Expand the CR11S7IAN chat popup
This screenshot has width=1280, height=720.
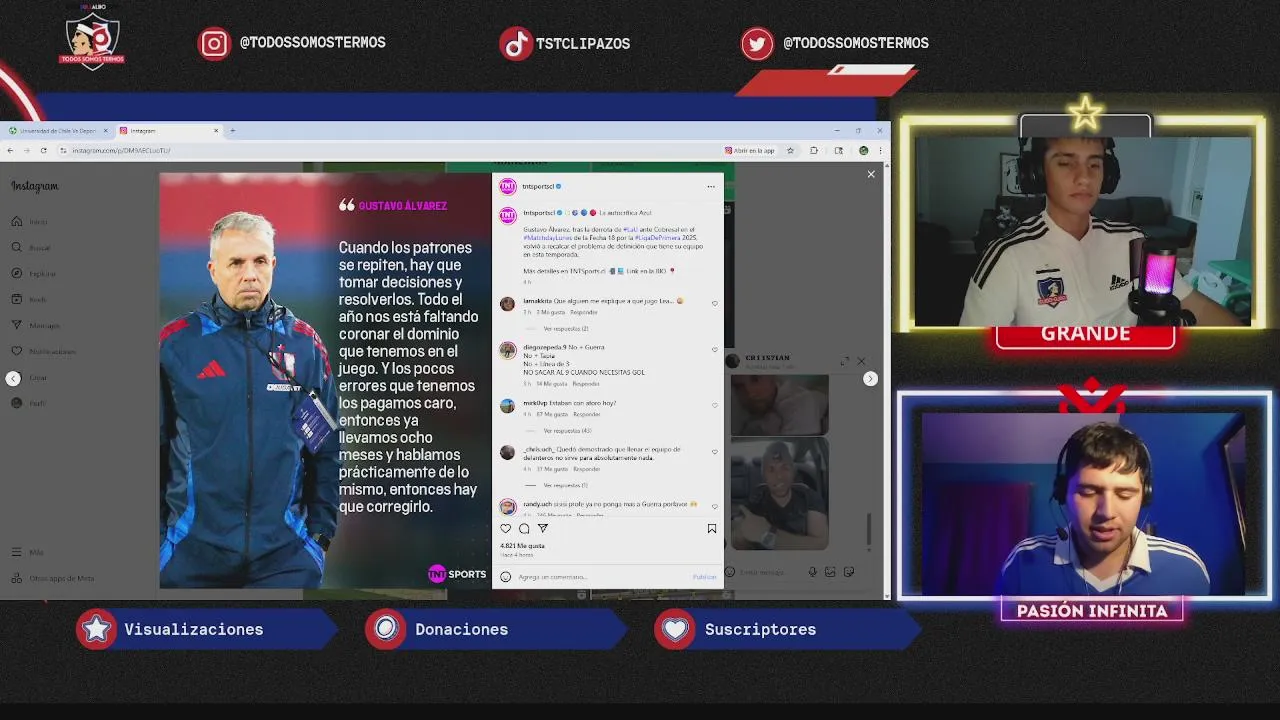pyautogui.click(x=845, y=361)
